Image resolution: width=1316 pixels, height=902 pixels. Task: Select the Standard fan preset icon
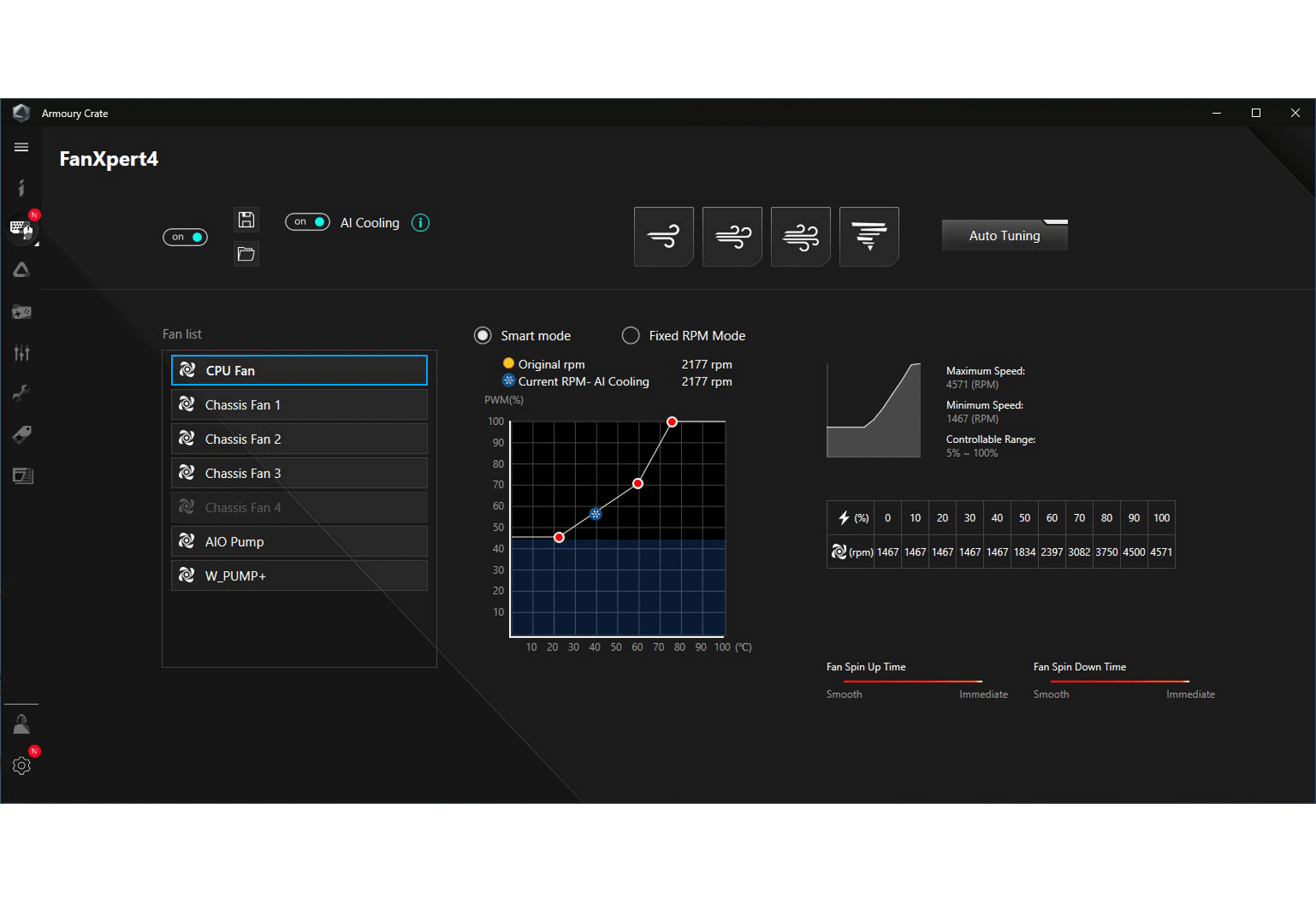tap(732, 237)
